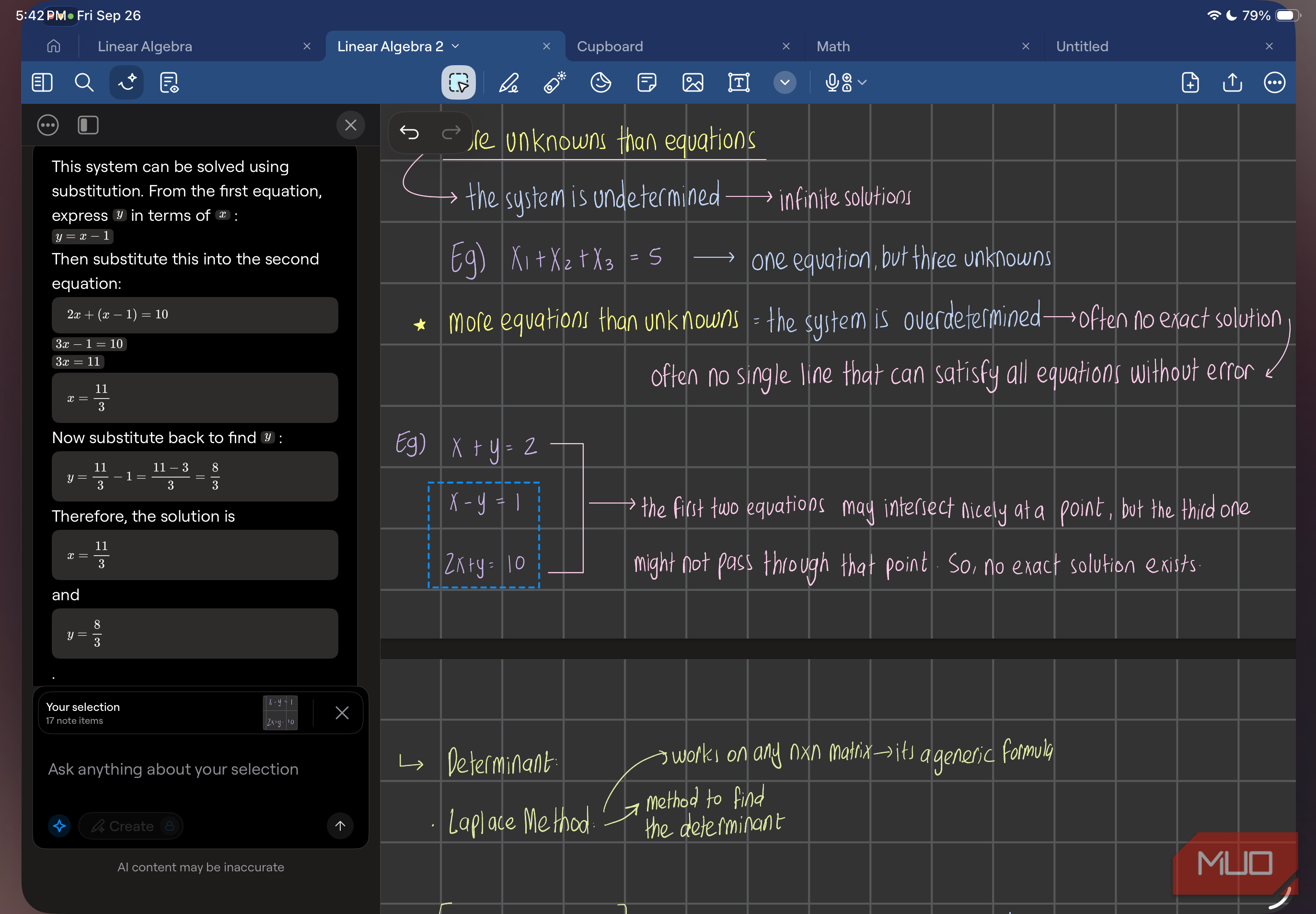The image size is (1316, 914).
Task: Click the Create button
Action: coord(131,826)
